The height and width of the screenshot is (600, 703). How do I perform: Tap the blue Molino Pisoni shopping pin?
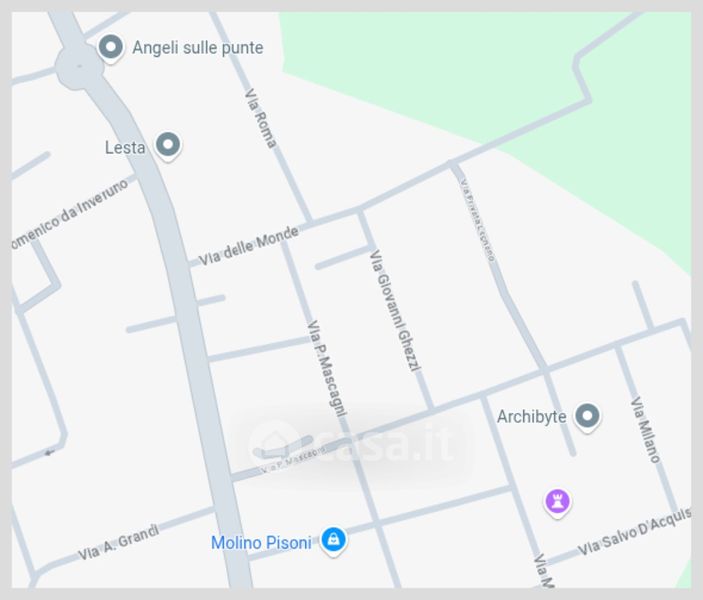334,541
